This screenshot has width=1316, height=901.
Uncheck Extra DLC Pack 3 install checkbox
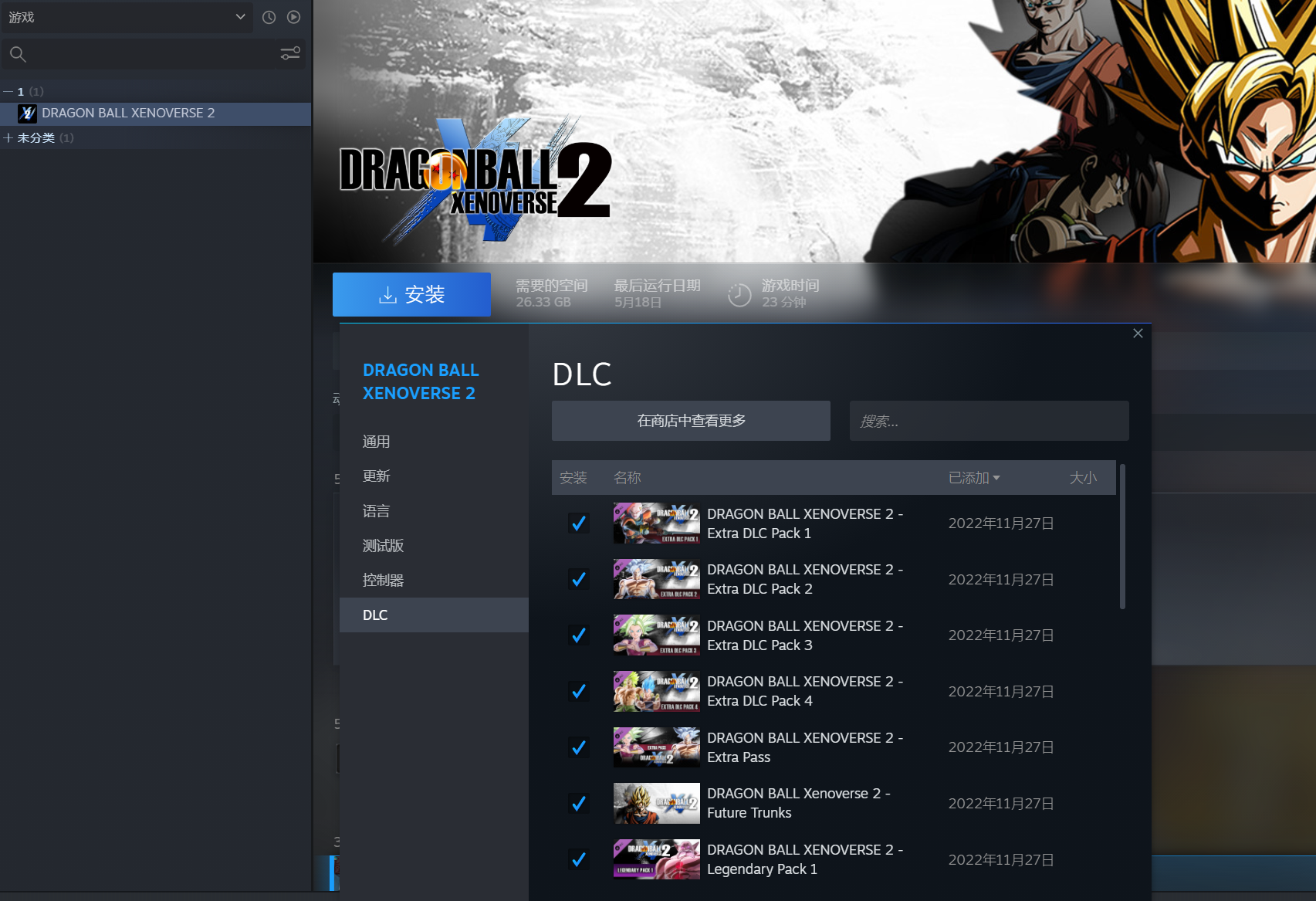pyautogui.click(x=578, y=635)
